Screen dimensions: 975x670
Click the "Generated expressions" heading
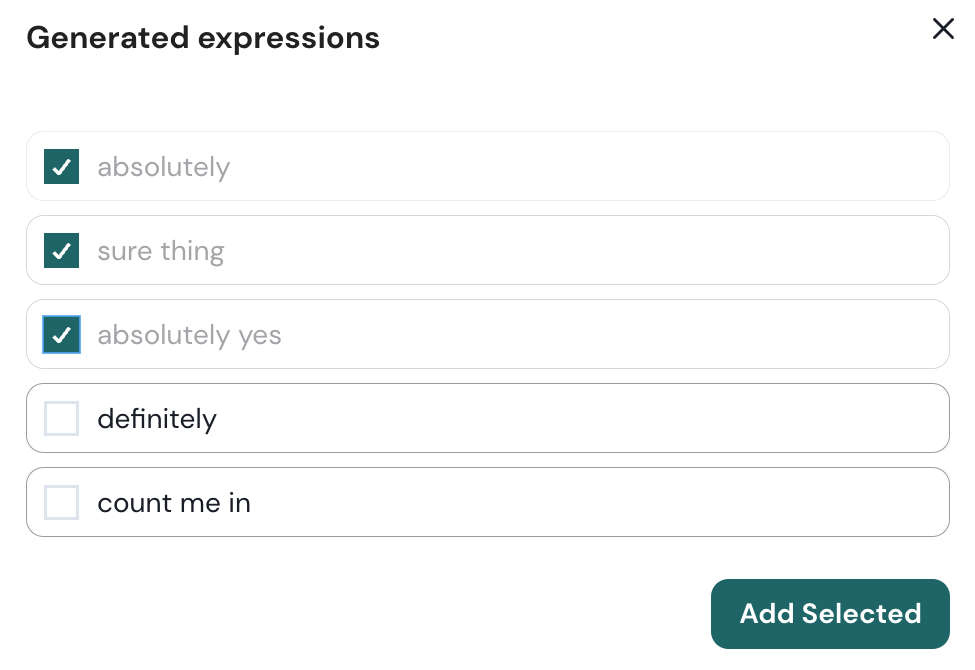[x=203, y=38]
